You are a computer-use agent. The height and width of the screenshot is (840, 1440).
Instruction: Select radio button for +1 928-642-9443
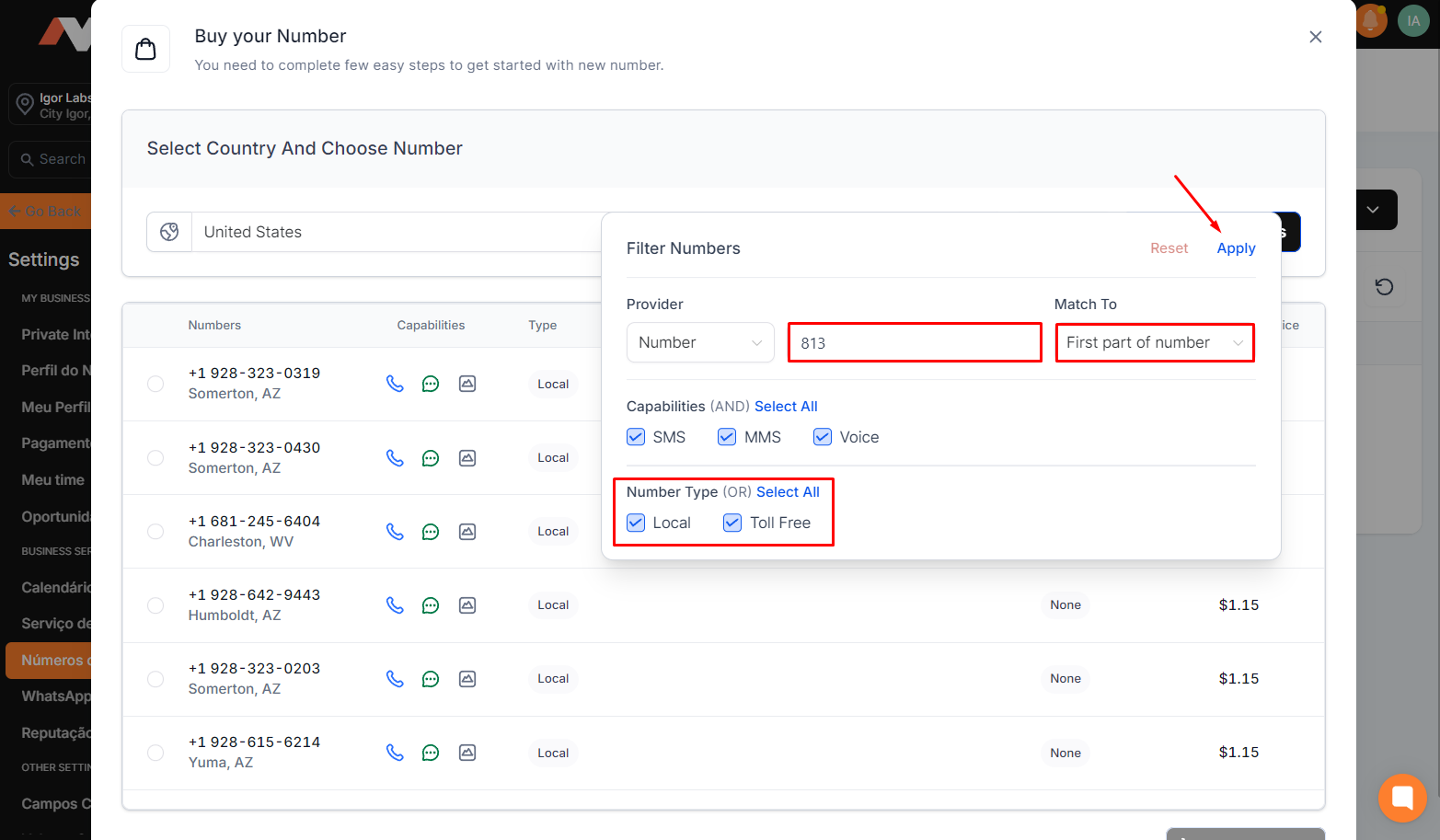156,605
